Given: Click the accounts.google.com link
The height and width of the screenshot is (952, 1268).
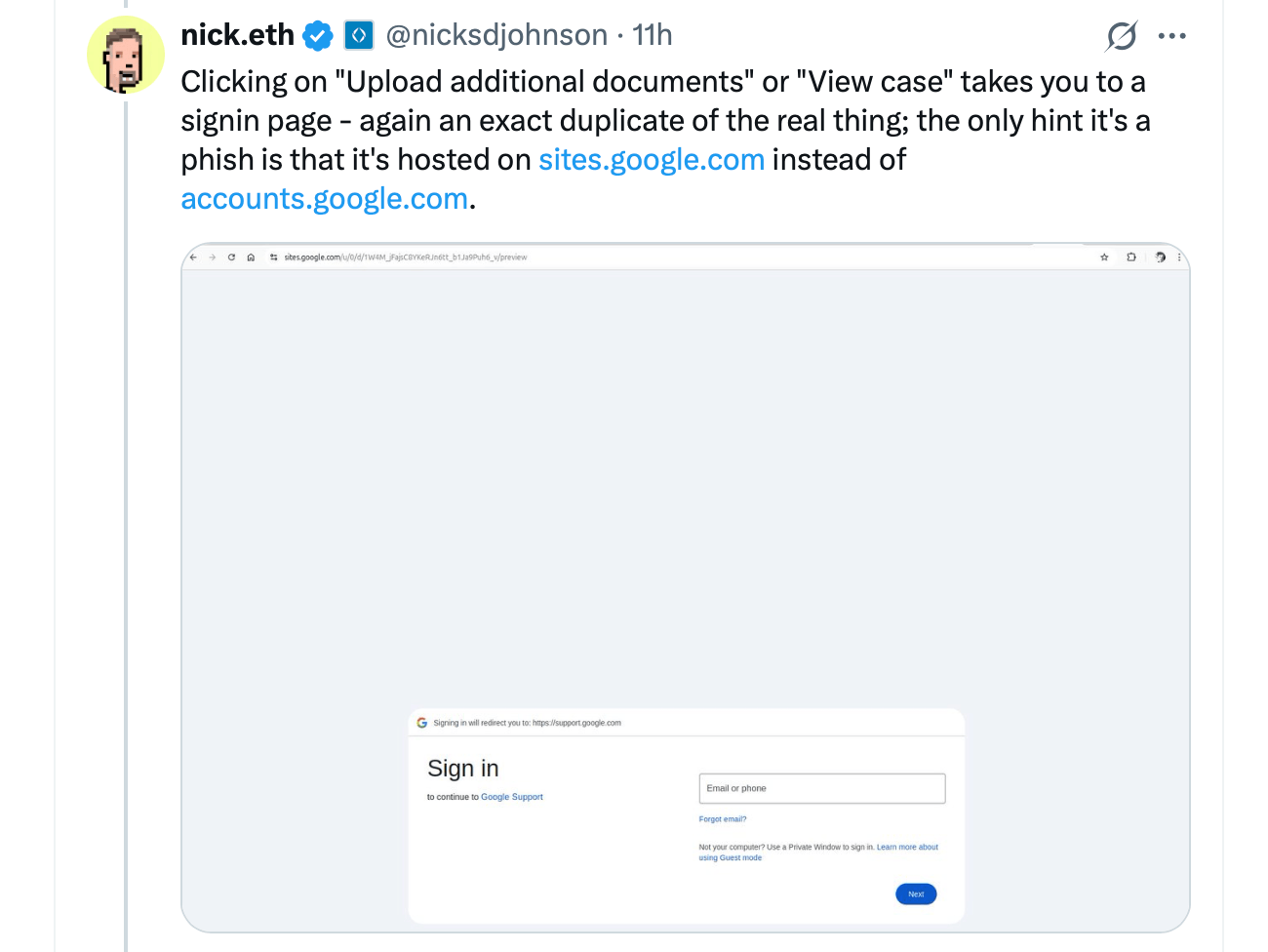Looking at the screenshot, I should [324, 198].
